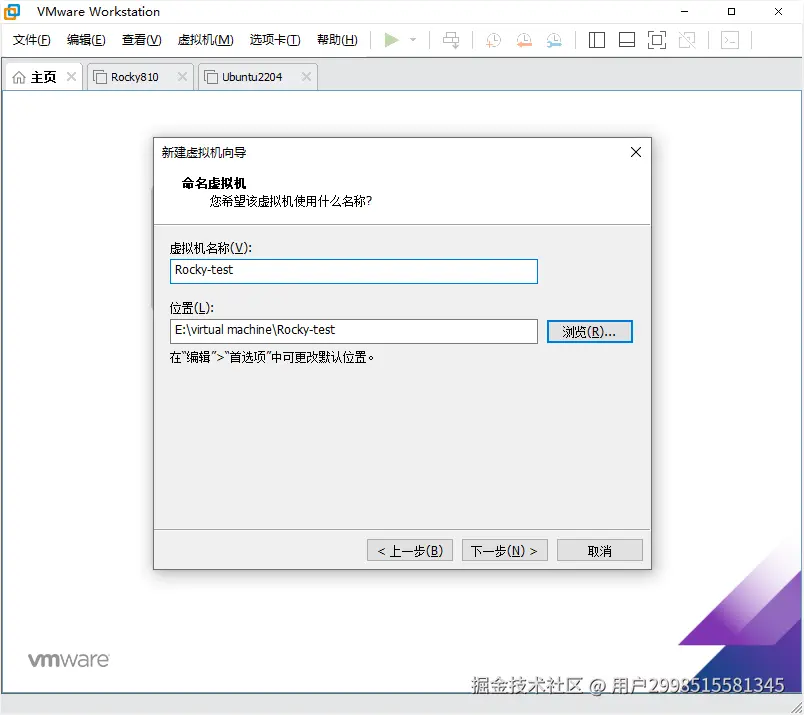Minimize the VMware Workstation window
Viewport: 804px width, 715px height.
coord(685,11)
